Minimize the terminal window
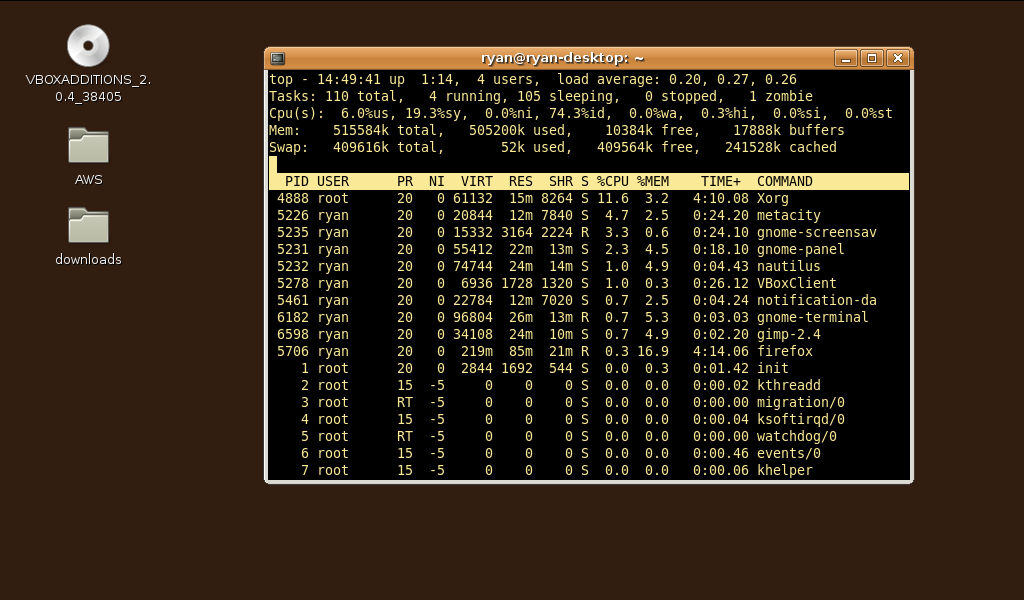This screenshot has height=600, width=1024. 846,59
